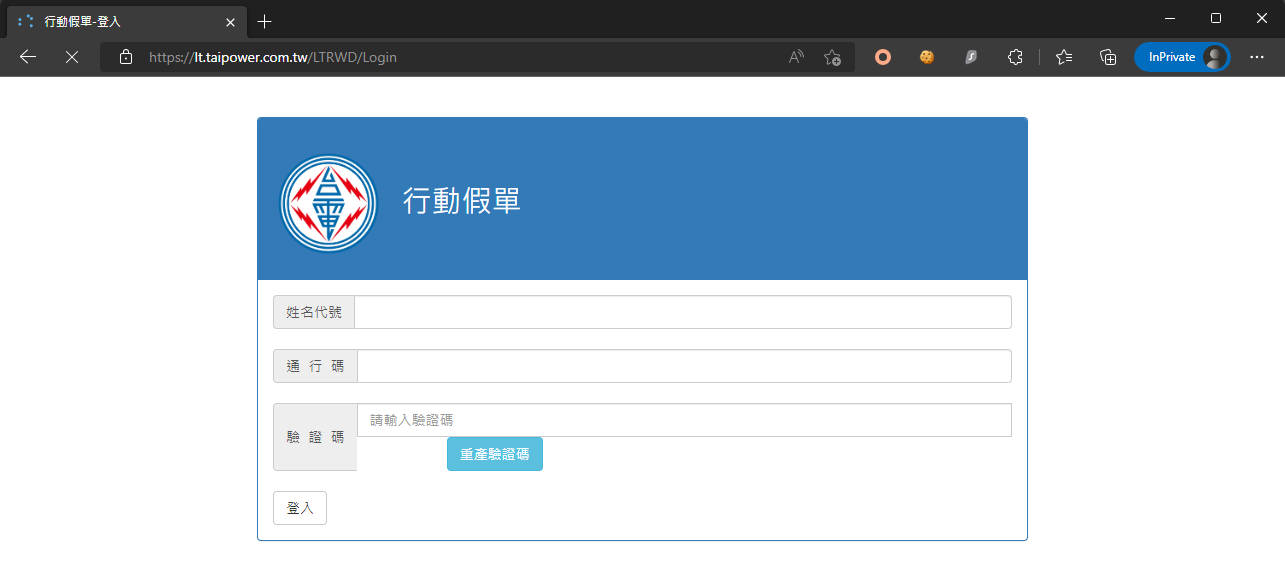
Task: Click the 驗 證 碼 label
Action: (x=315, y=437)
